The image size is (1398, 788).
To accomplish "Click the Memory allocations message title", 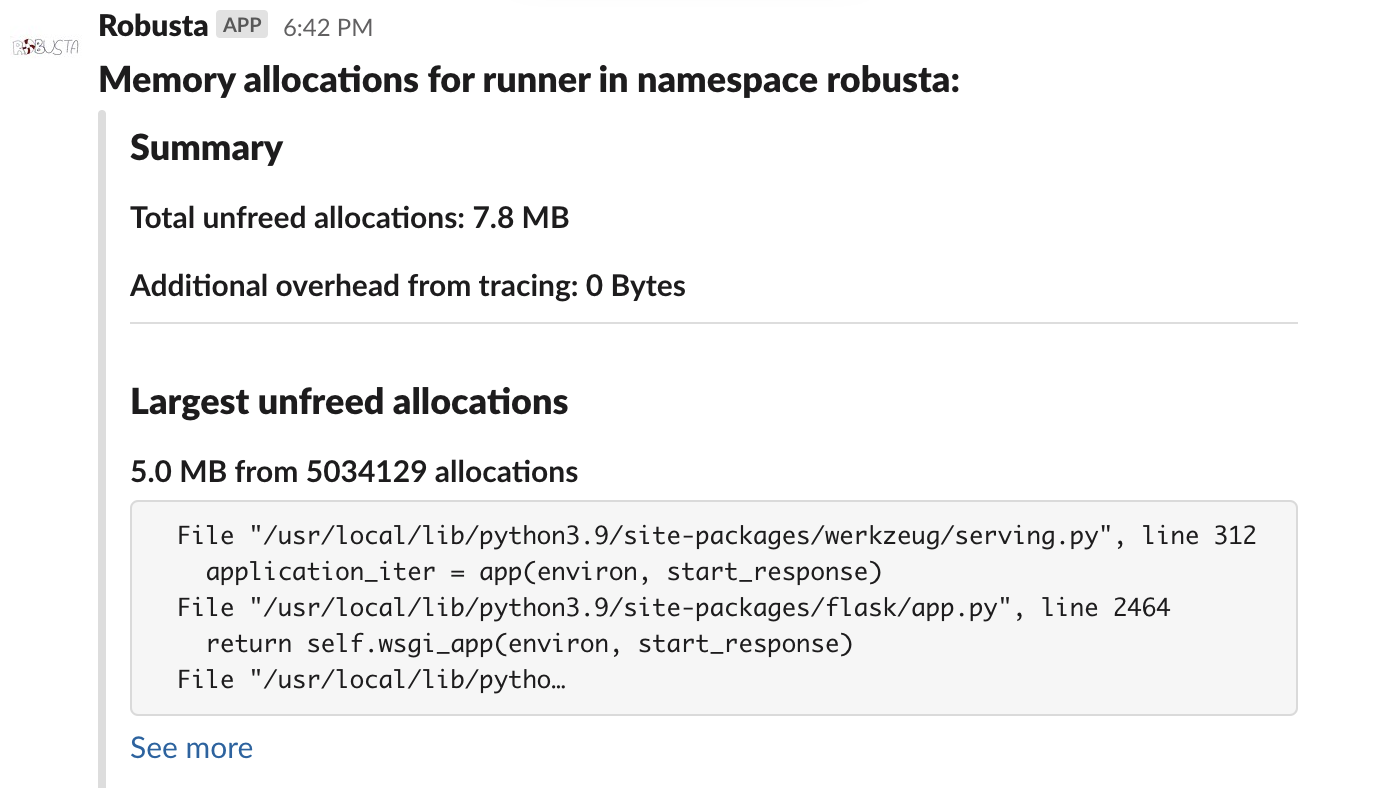I will [x=528, y=79].
